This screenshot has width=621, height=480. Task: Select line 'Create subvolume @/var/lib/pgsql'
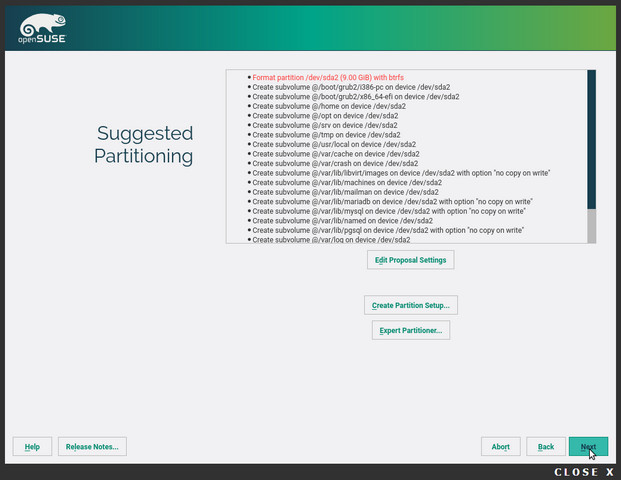pyautogui.click(x=388, y=230)
